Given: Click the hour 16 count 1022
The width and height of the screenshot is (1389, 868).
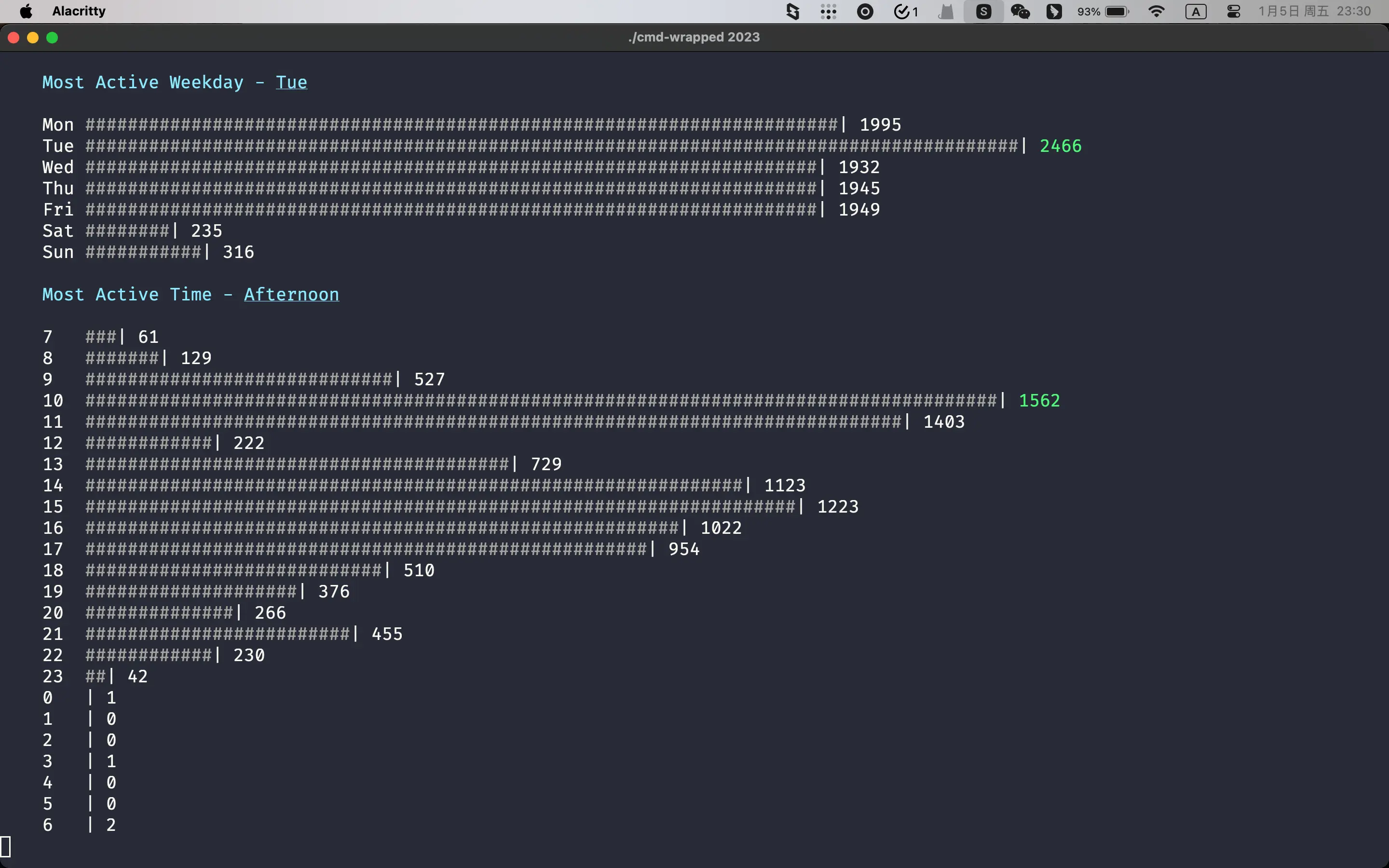Looking at the screenshot, I should [x=722, y=528].
